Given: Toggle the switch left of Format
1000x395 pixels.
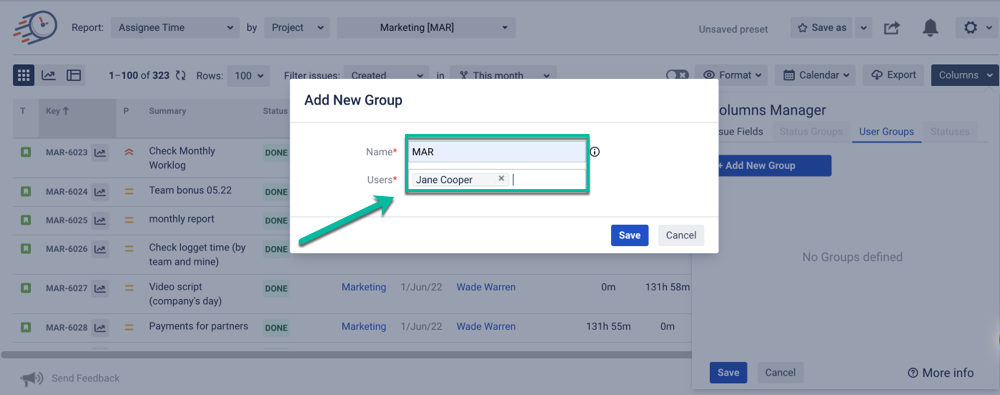Looking at the screenshot, I should [677, 75].
